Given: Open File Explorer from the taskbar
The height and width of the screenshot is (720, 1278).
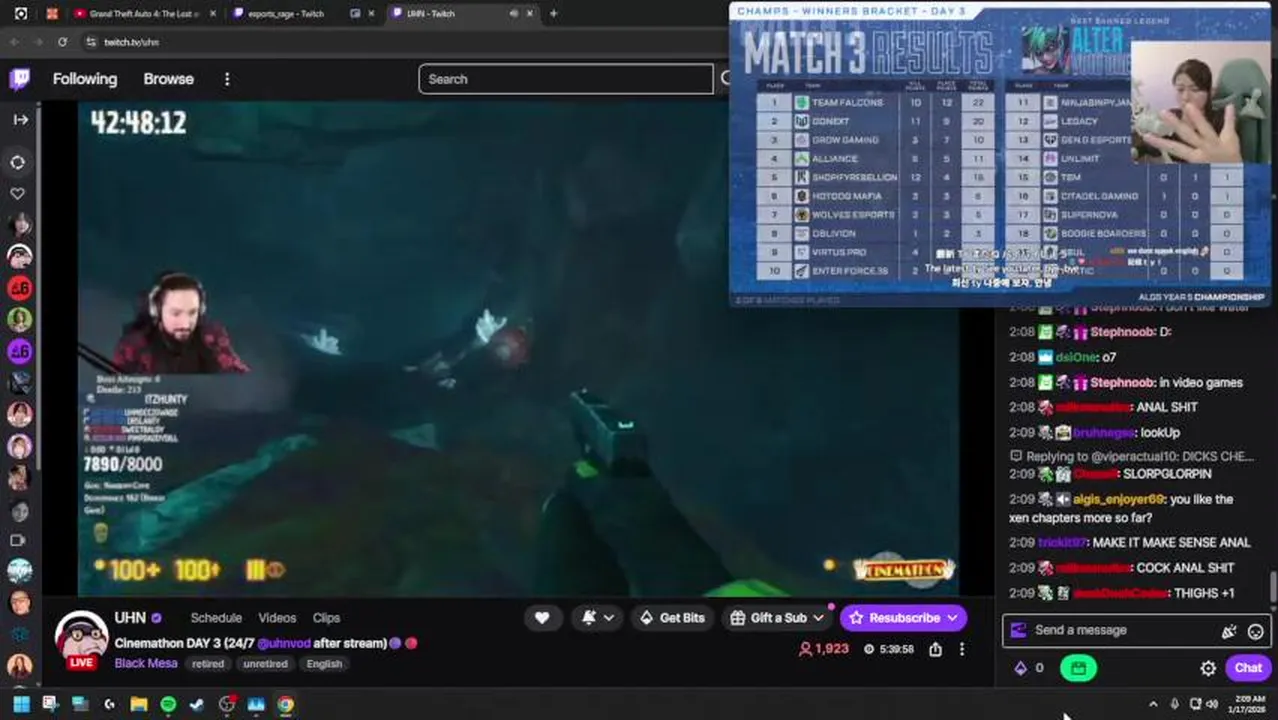Looking at the screenshot, I should pos(138,705).
